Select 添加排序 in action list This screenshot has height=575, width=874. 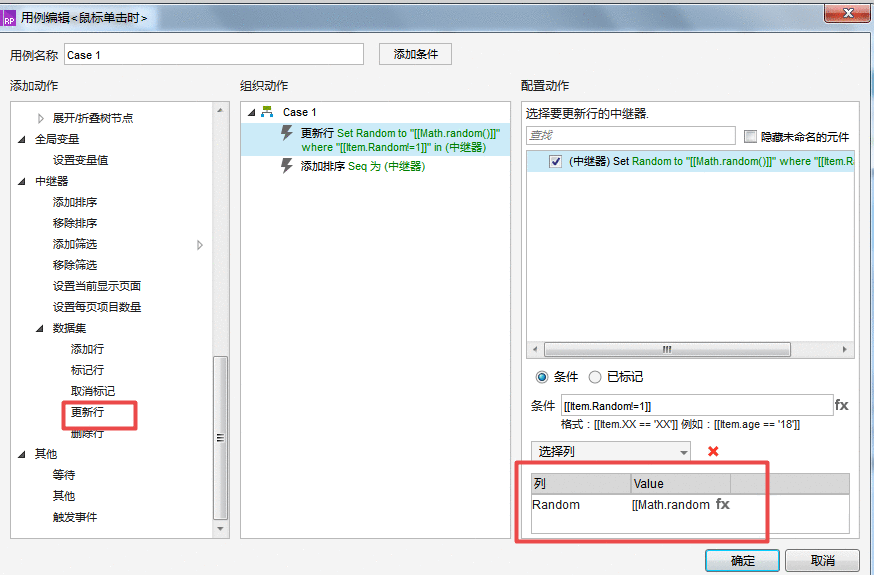pyautogui.click(x=75, y=202)
